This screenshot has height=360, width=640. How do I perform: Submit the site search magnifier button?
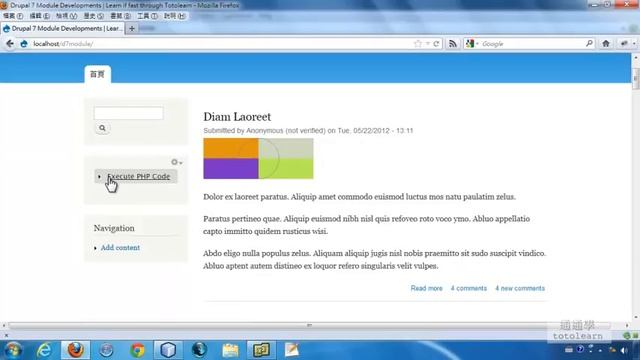pos(102,128)
